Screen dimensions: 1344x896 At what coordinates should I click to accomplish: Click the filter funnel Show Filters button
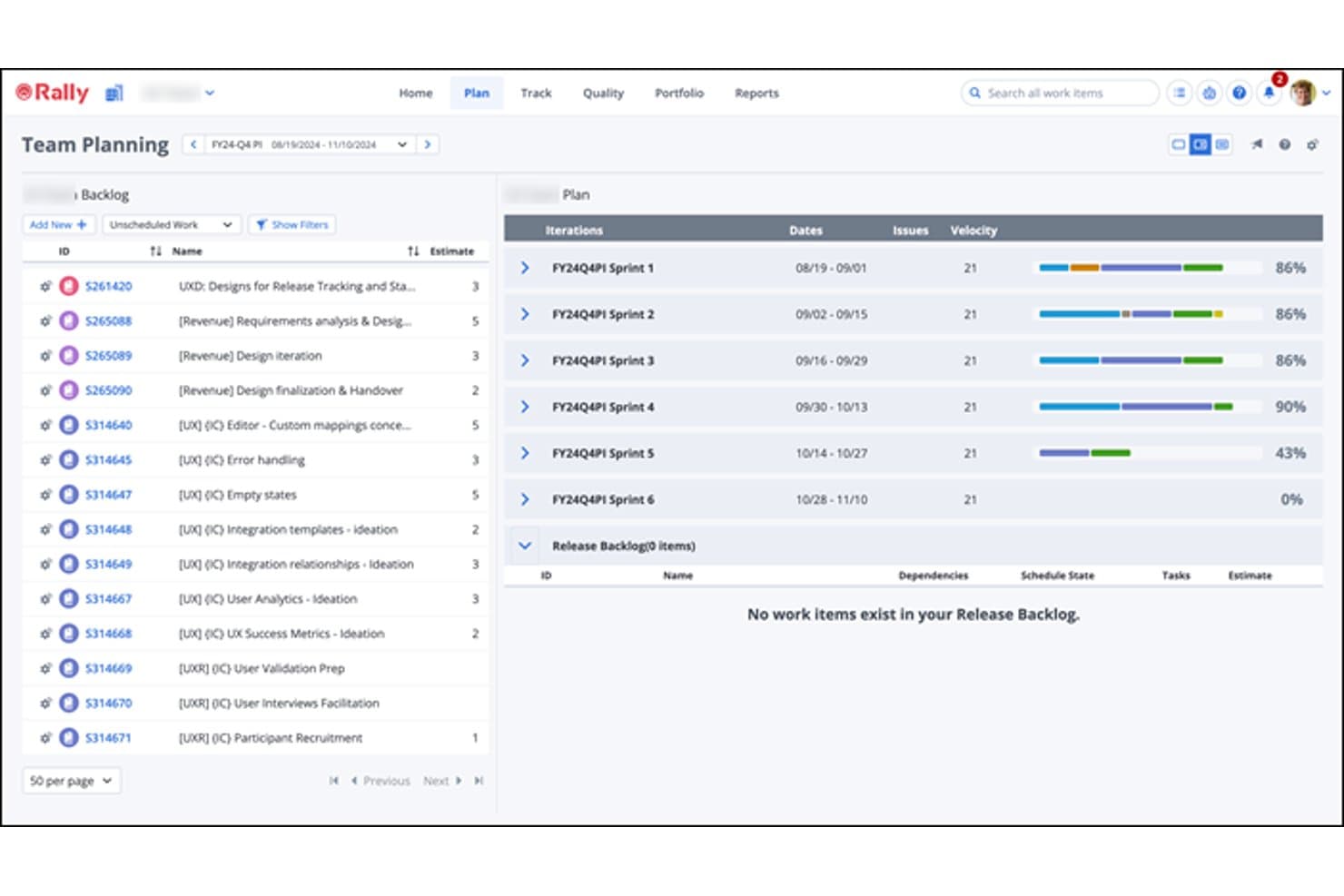[x=292, y=224]
